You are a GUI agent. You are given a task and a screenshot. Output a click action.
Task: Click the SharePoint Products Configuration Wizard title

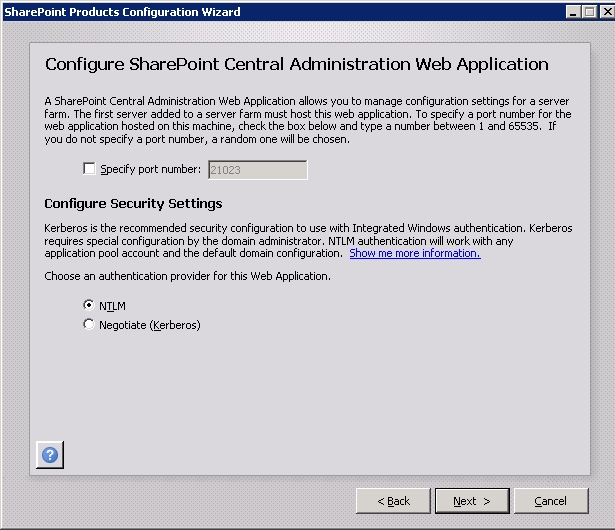pos(122,12)
